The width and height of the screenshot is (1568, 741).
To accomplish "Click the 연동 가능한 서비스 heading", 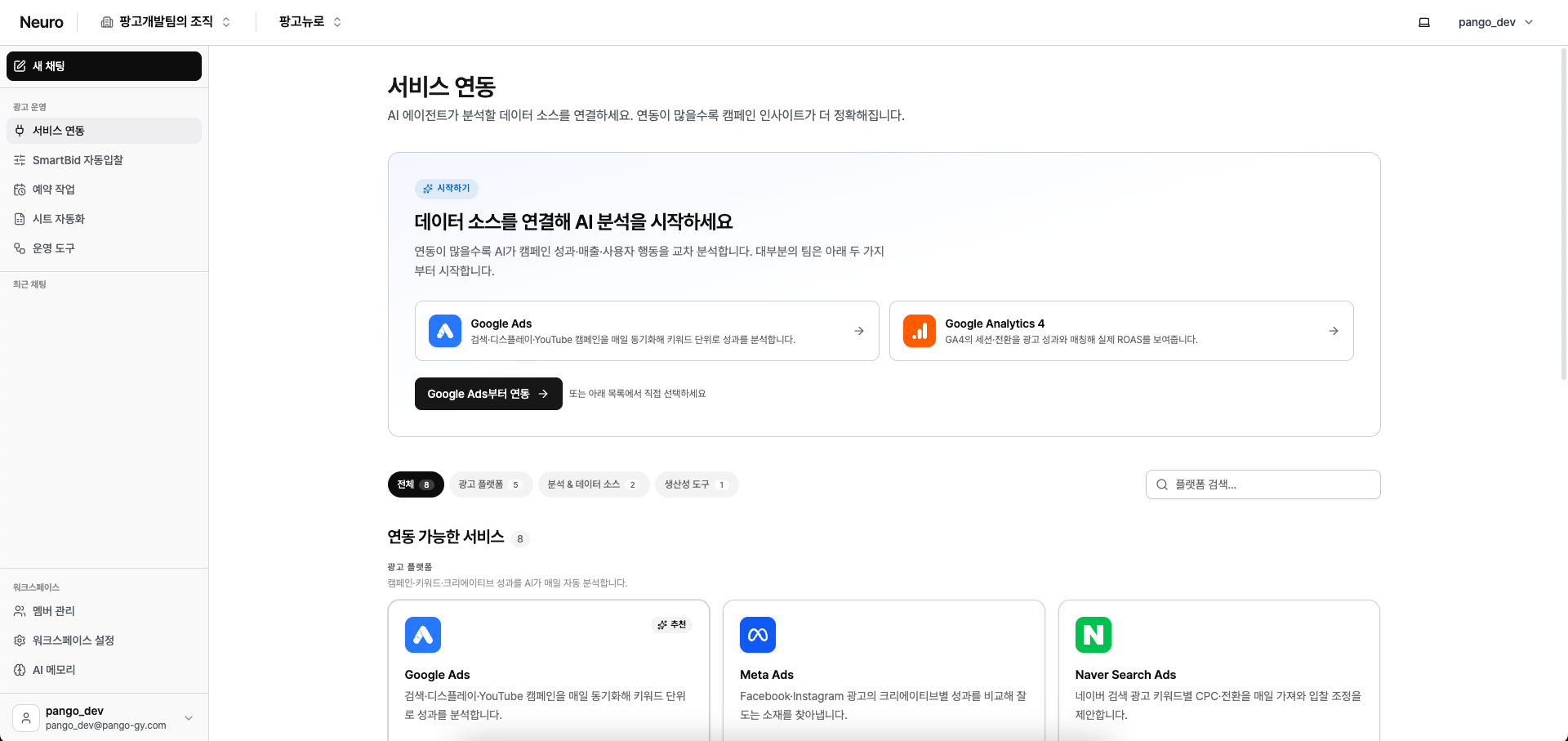I will (446, 537).
